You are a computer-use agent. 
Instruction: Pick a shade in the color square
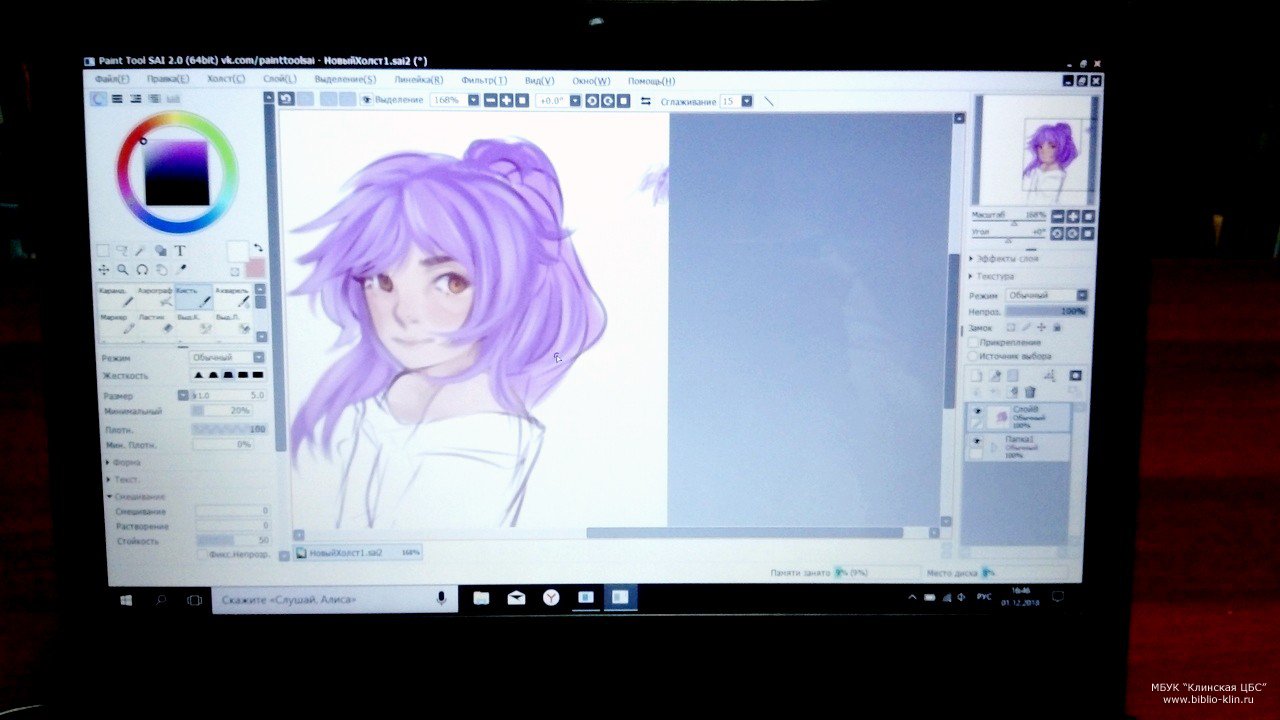pos(177,172)
